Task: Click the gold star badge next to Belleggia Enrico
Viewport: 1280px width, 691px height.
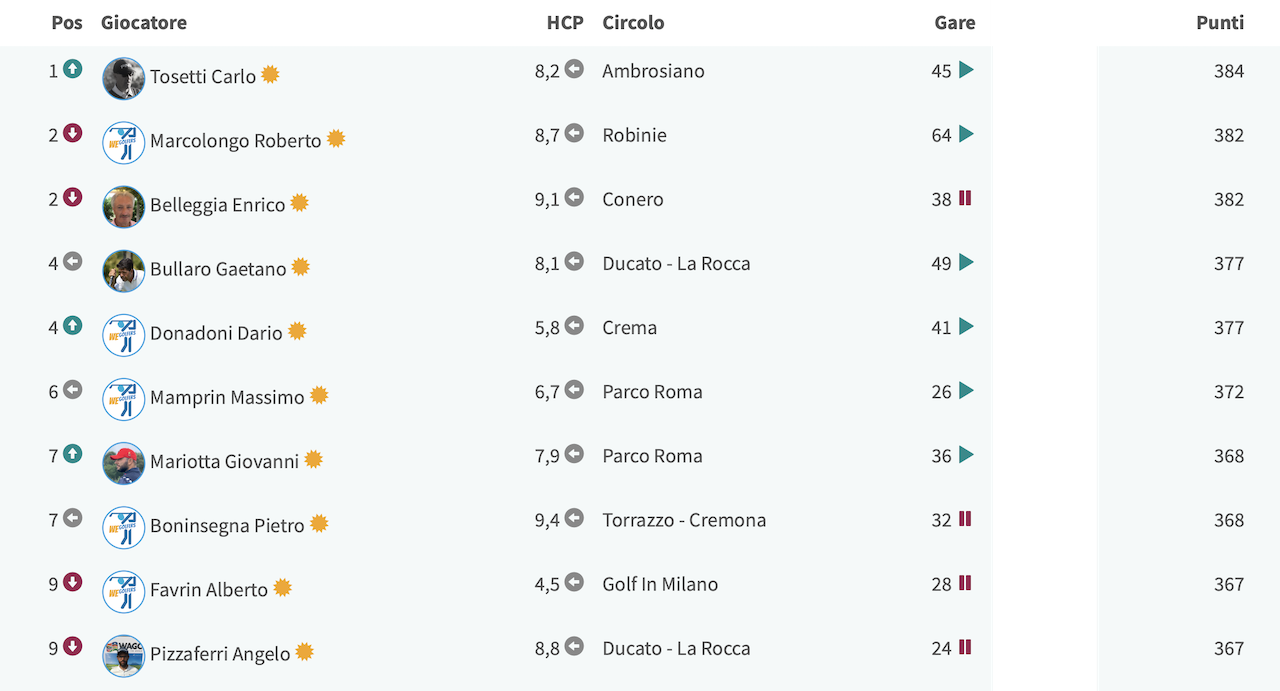Action: pyautogui.click(x=299, y=203)
